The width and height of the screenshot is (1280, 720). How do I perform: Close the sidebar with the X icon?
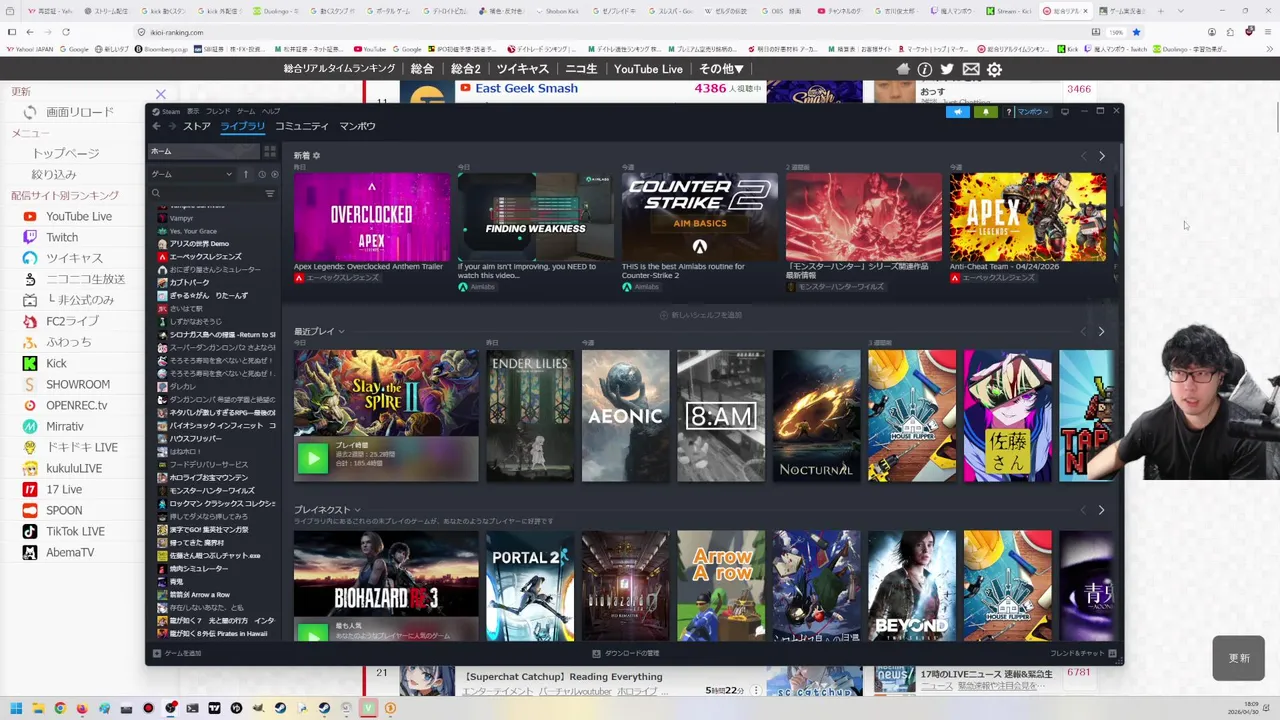160,94
